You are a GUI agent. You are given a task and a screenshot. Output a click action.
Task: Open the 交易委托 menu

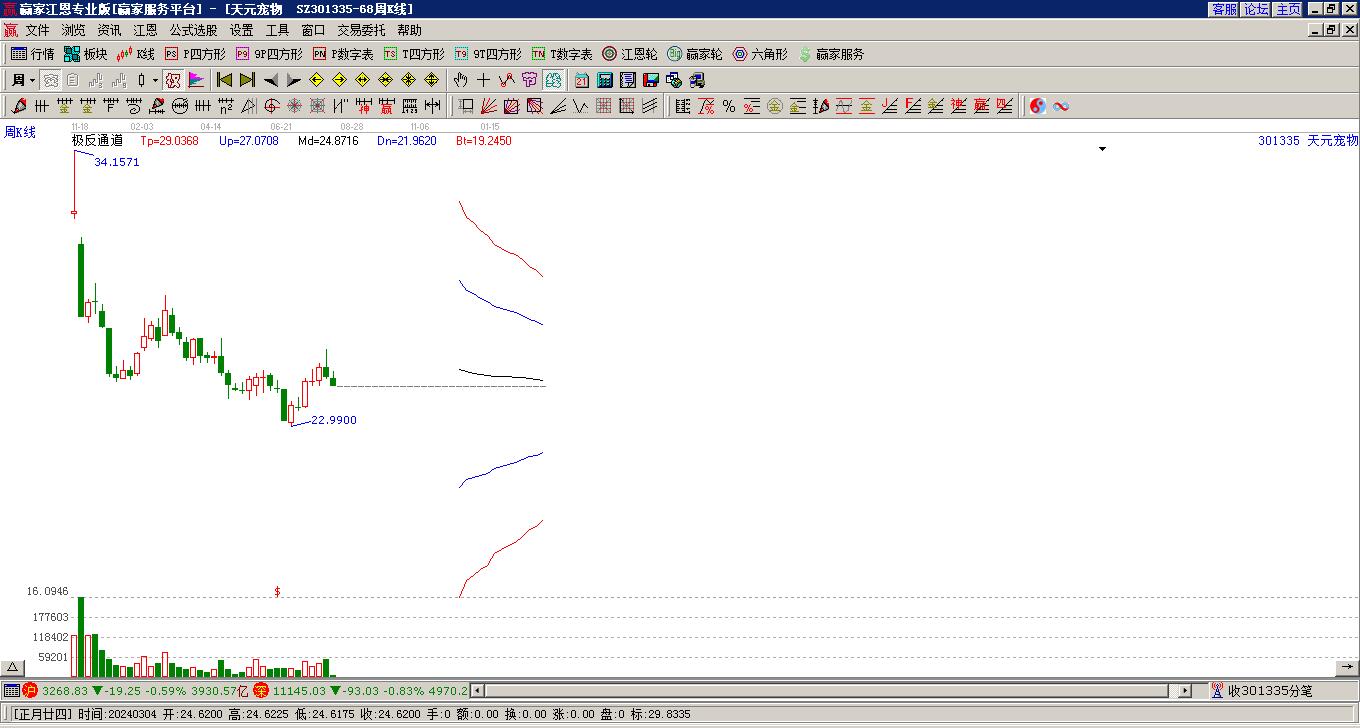pos(361,30)
